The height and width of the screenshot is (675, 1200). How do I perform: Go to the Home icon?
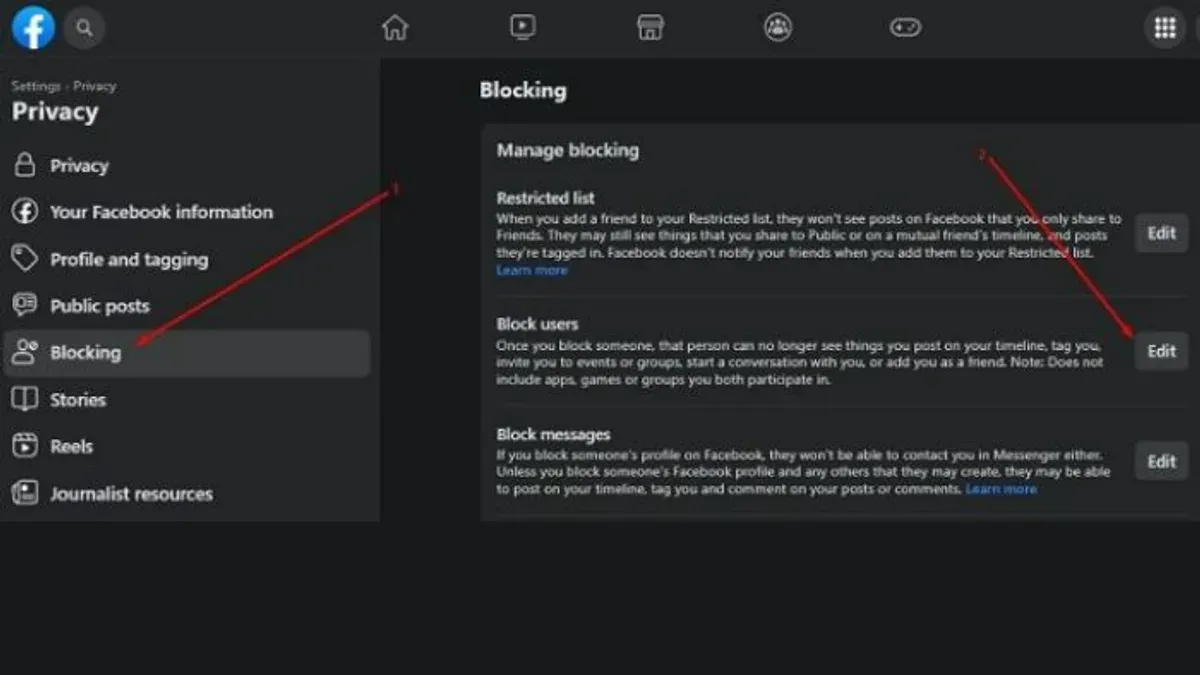pos(395,28)
